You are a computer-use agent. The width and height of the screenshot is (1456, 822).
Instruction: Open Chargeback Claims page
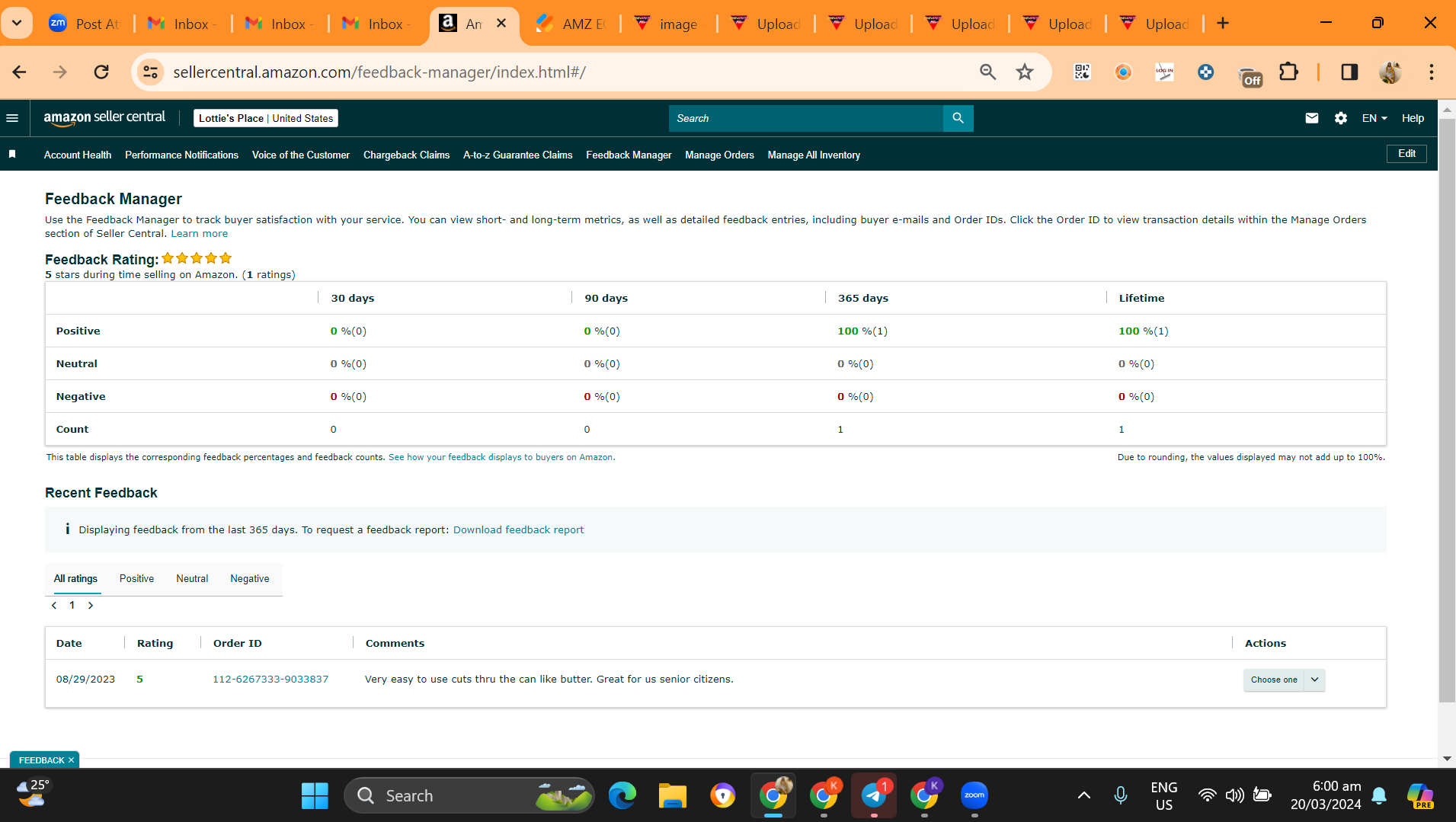(406, 155)
